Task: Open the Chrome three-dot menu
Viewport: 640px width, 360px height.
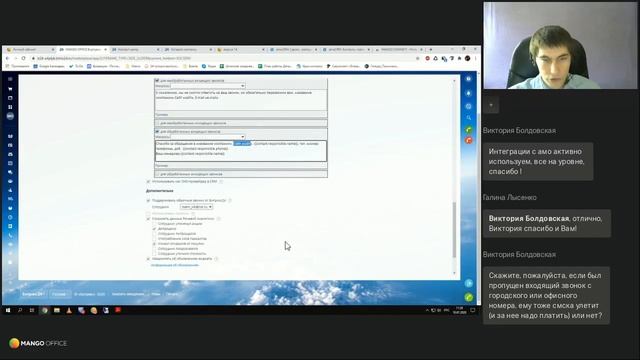Action: tap(476, 58)
